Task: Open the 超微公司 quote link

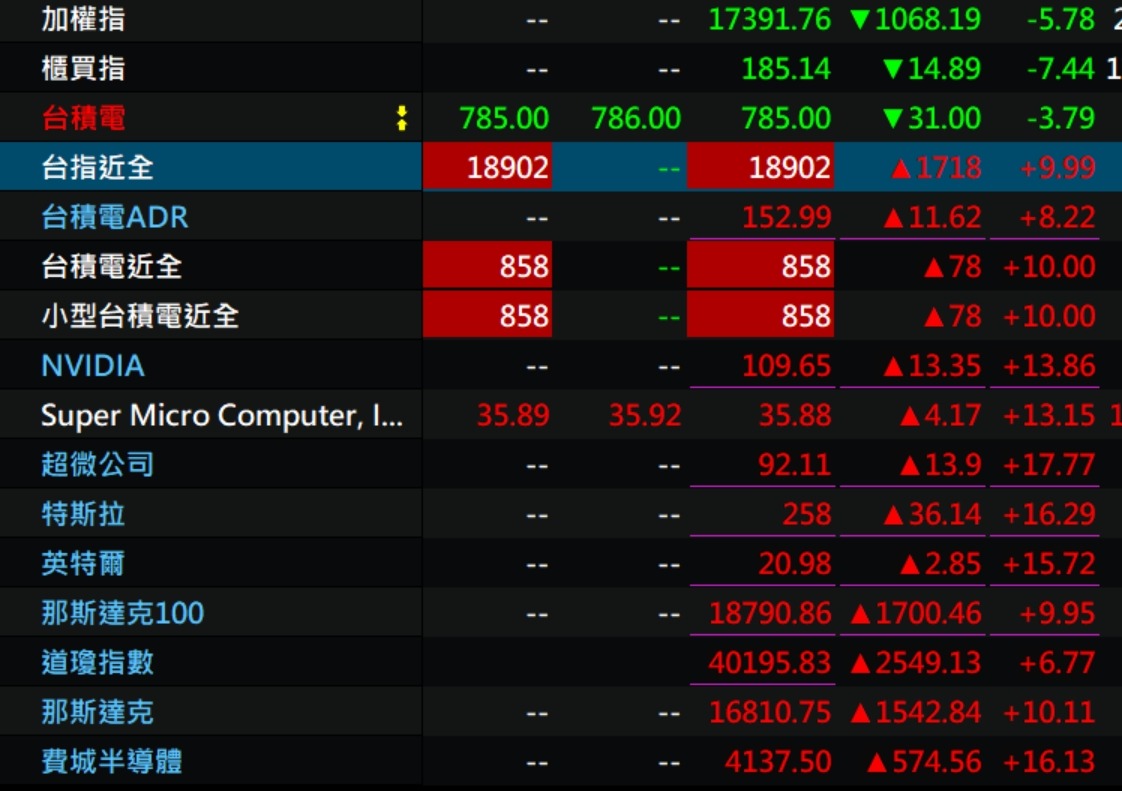Action: tap(97, 465)
